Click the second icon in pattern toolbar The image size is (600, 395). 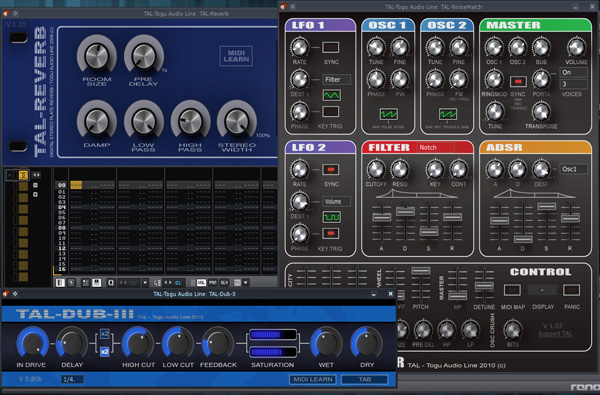pos(72,283)
